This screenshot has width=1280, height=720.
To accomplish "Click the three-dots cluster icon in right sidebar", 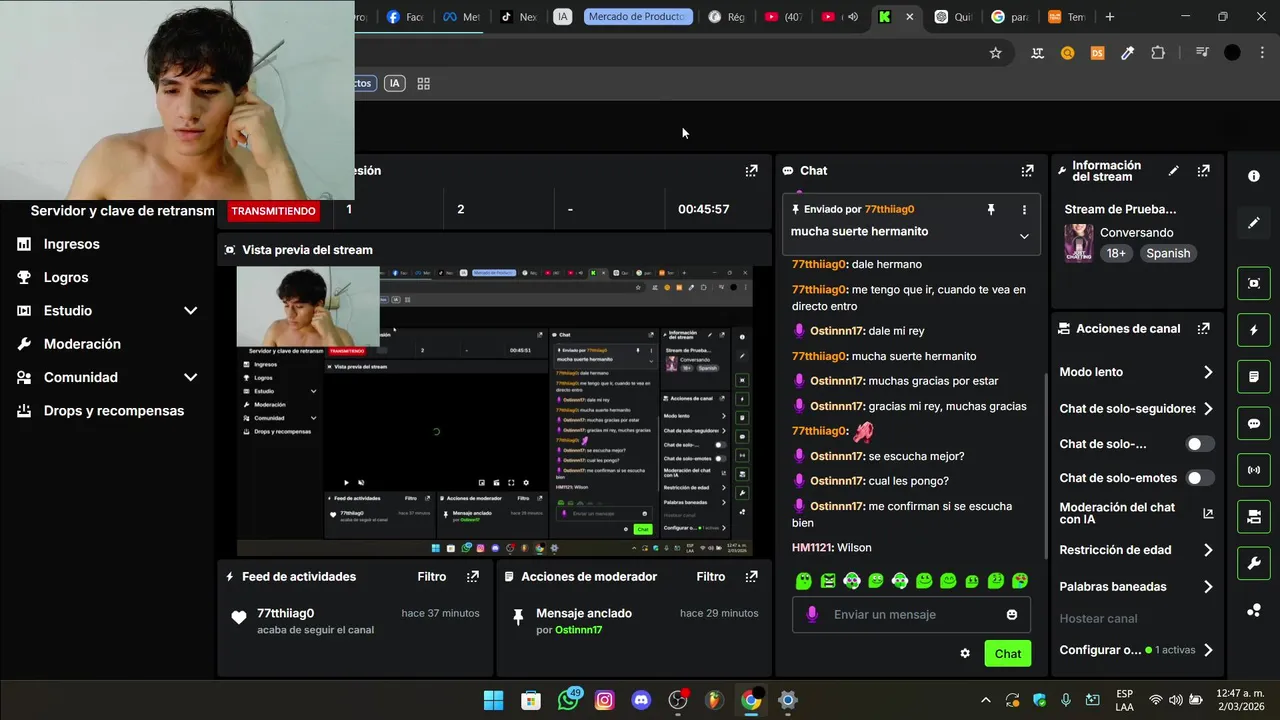I will 1254,610.
